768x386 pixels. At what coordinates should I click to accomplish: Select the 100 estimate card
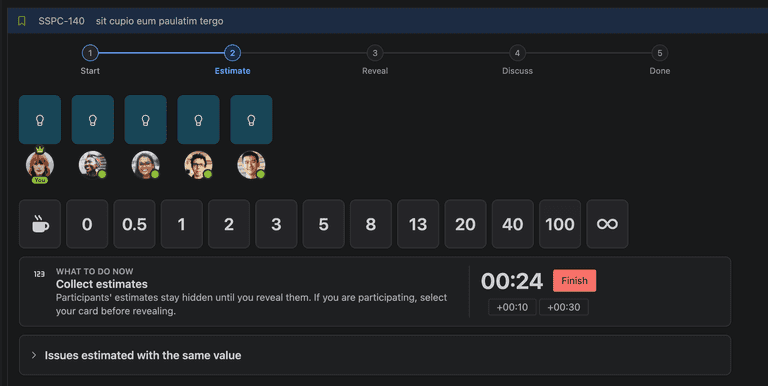click(x=560, y=224)
